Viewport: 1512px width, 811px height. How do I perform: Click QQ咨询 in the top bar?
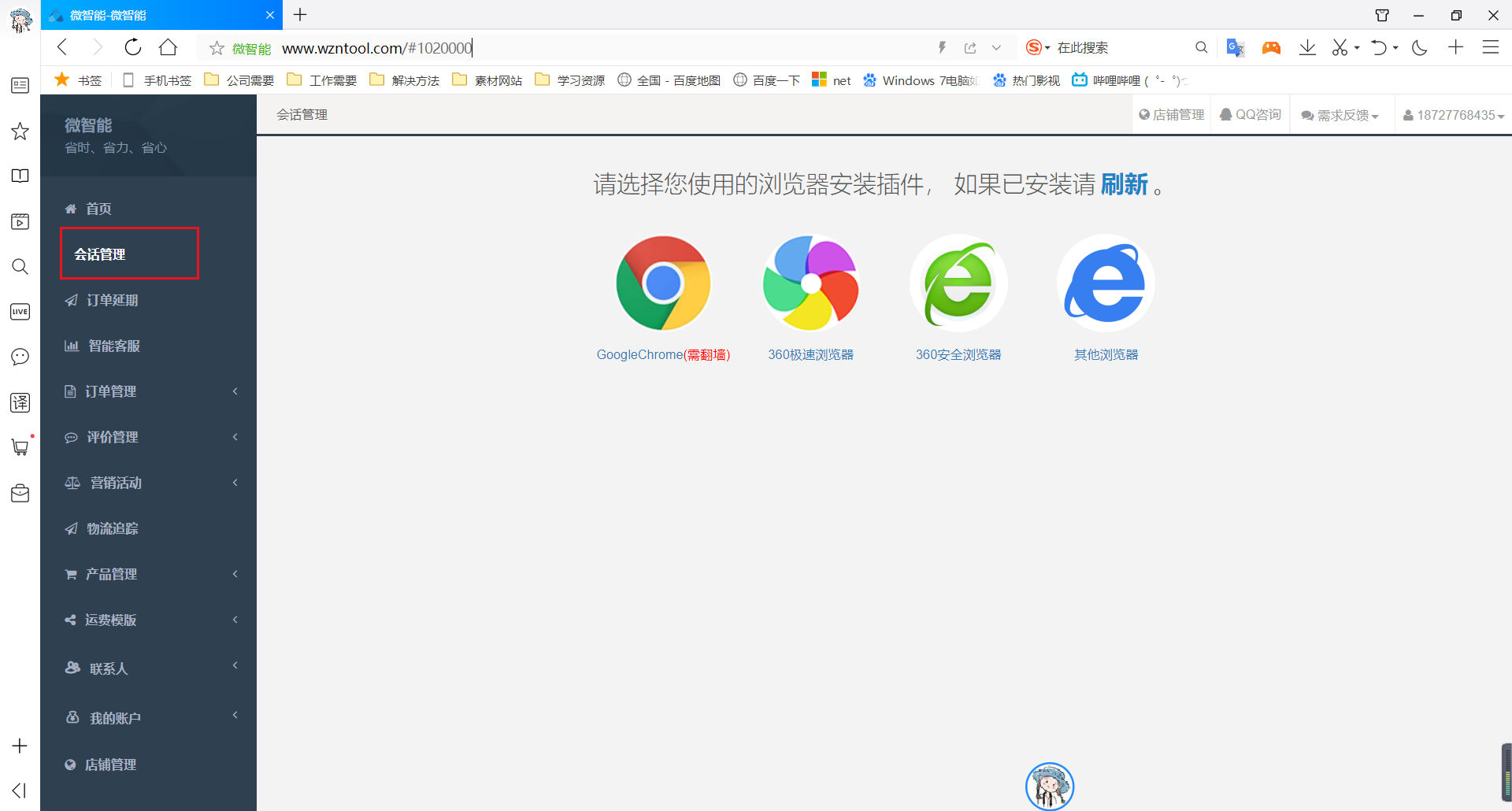coord(1251,115)
